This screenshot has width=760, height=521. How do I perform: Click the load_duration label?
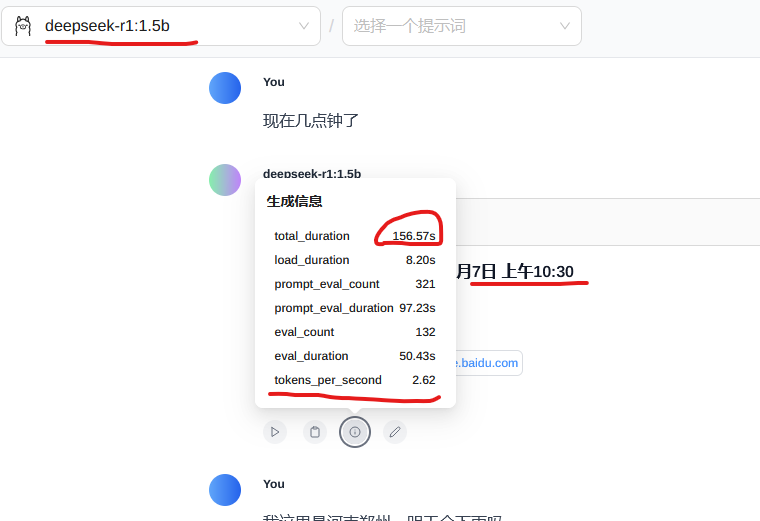pos(312,260)
